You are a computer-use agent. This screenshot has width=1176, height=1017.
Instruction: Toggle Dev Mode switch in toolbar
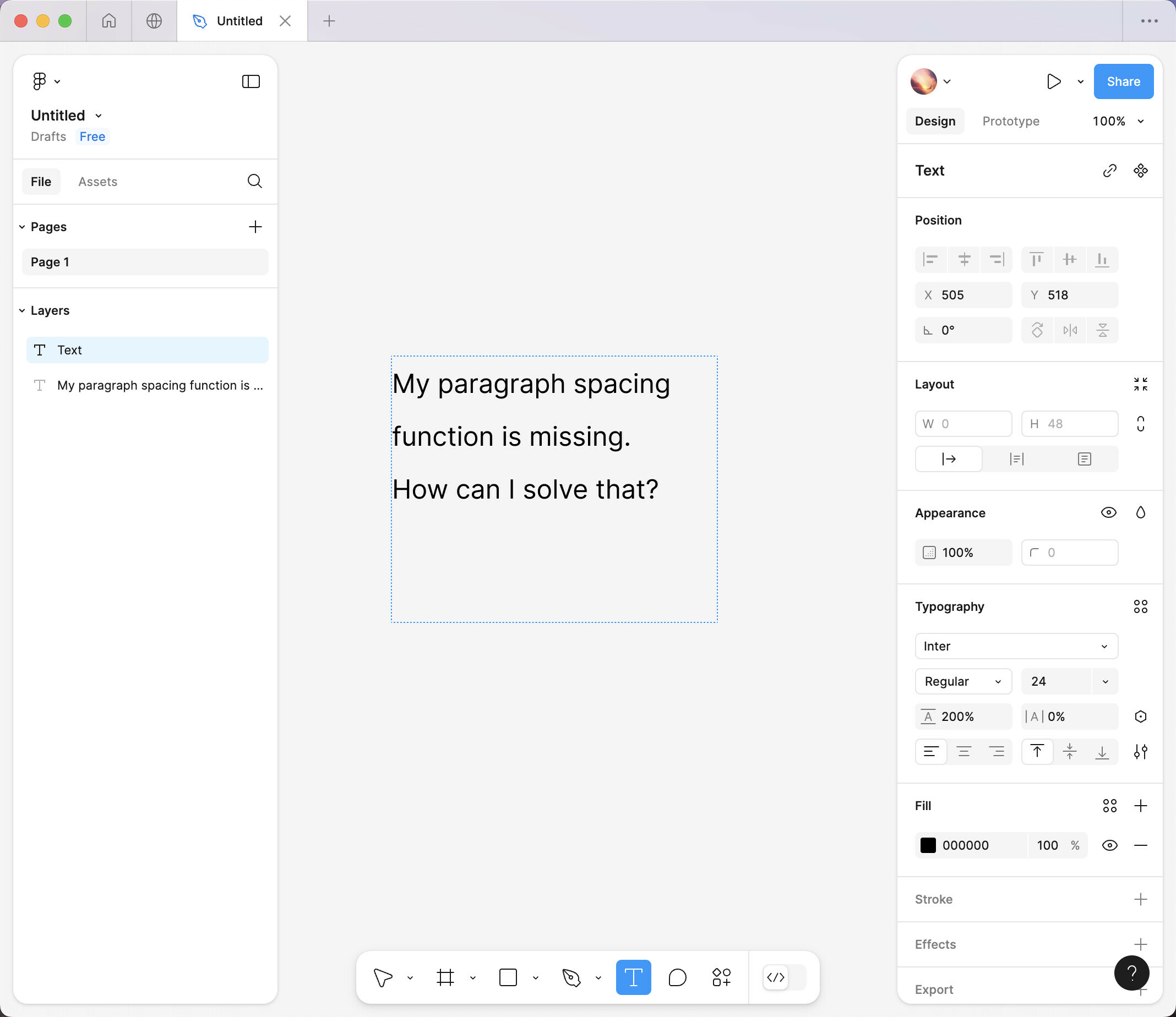coord(784,977)
